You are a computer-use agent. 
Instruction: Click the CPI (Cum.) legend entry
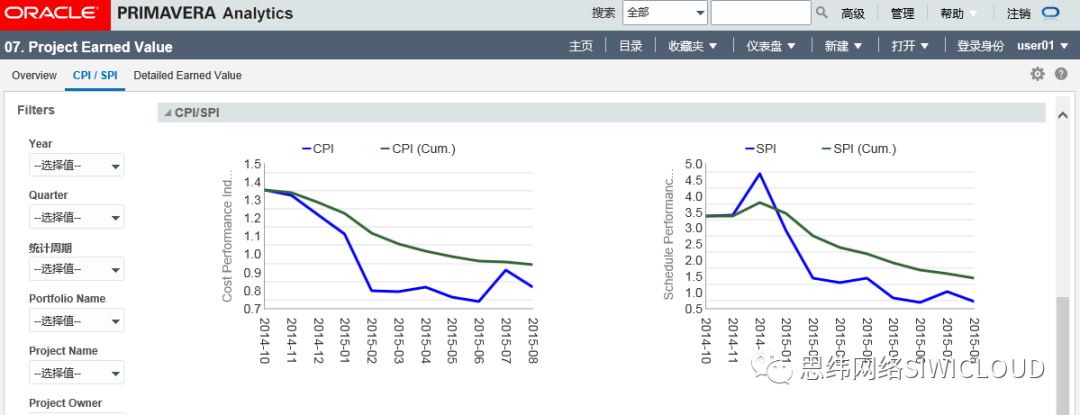click(x=418, y=149)
